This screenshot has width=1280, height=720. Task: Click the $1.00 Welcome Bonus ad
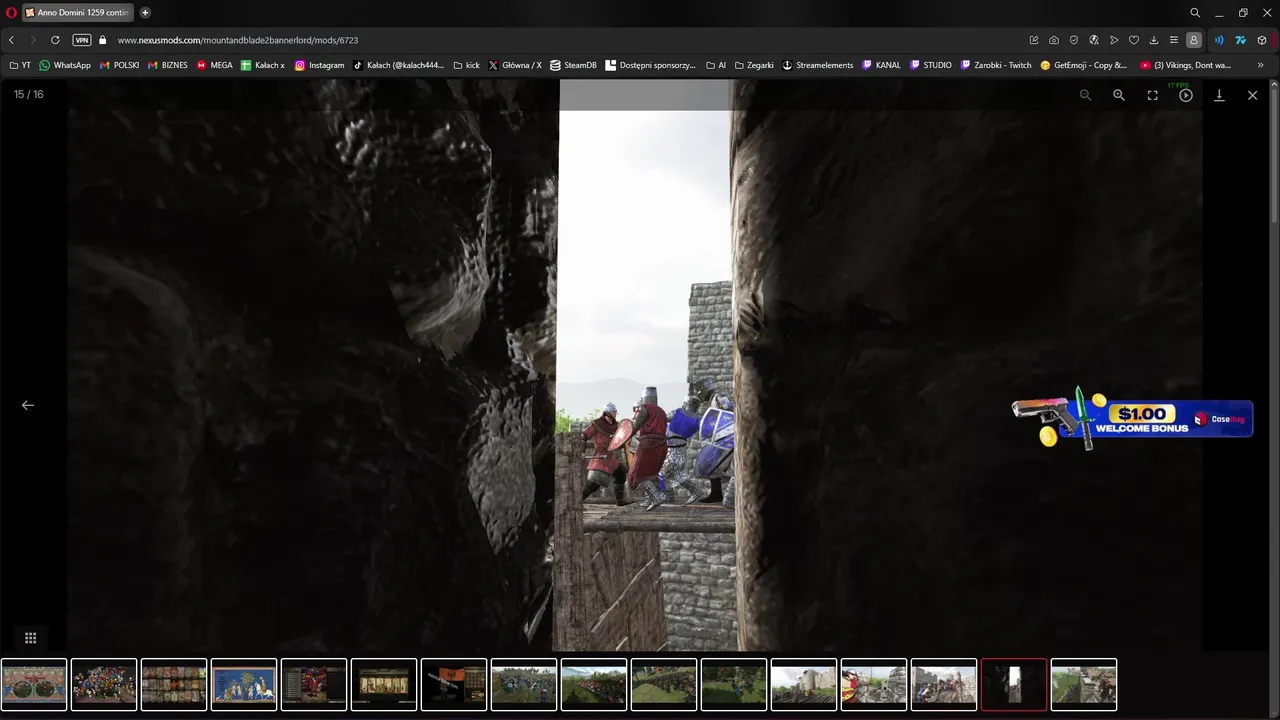pyautogui.click(x=1132, y=417)
